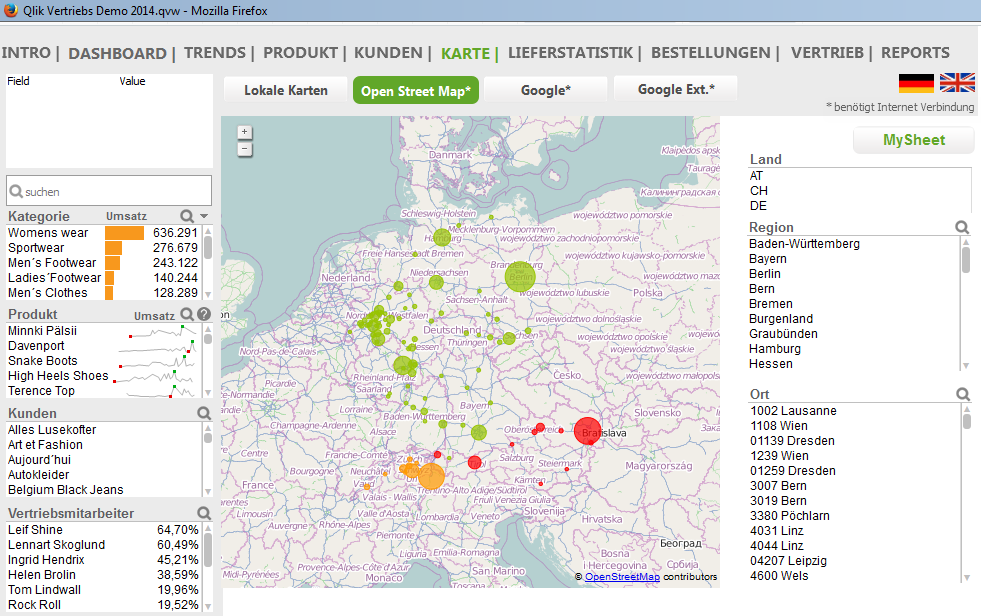Select Womens wear in Kategorie
This screenshot has width=981, height=616.
tap(103, 233)
